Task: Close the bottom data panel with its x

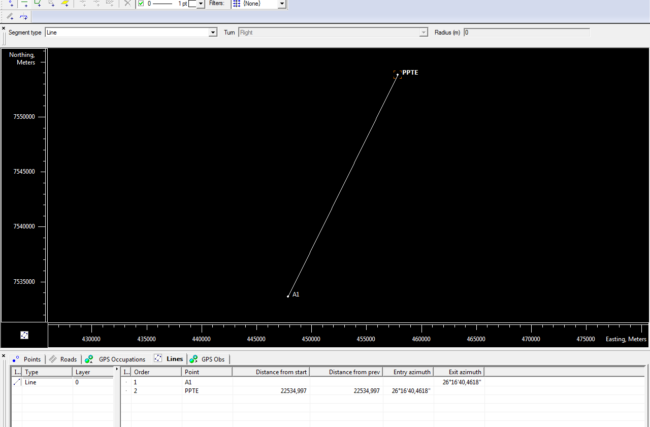Action: (x=3, y=356)
